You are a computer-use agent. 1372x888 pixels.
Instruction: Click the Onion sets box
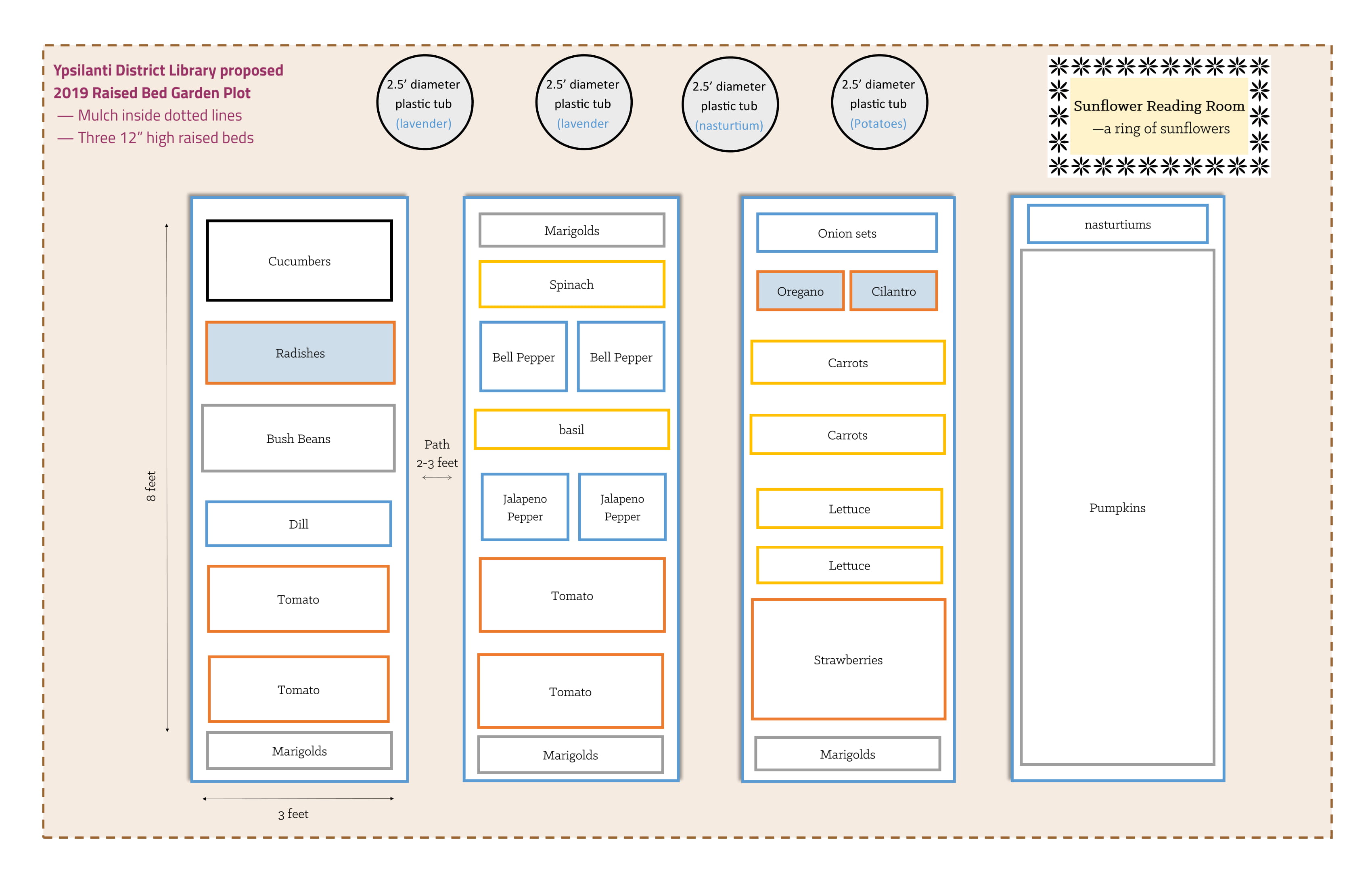tap(847, 233)
